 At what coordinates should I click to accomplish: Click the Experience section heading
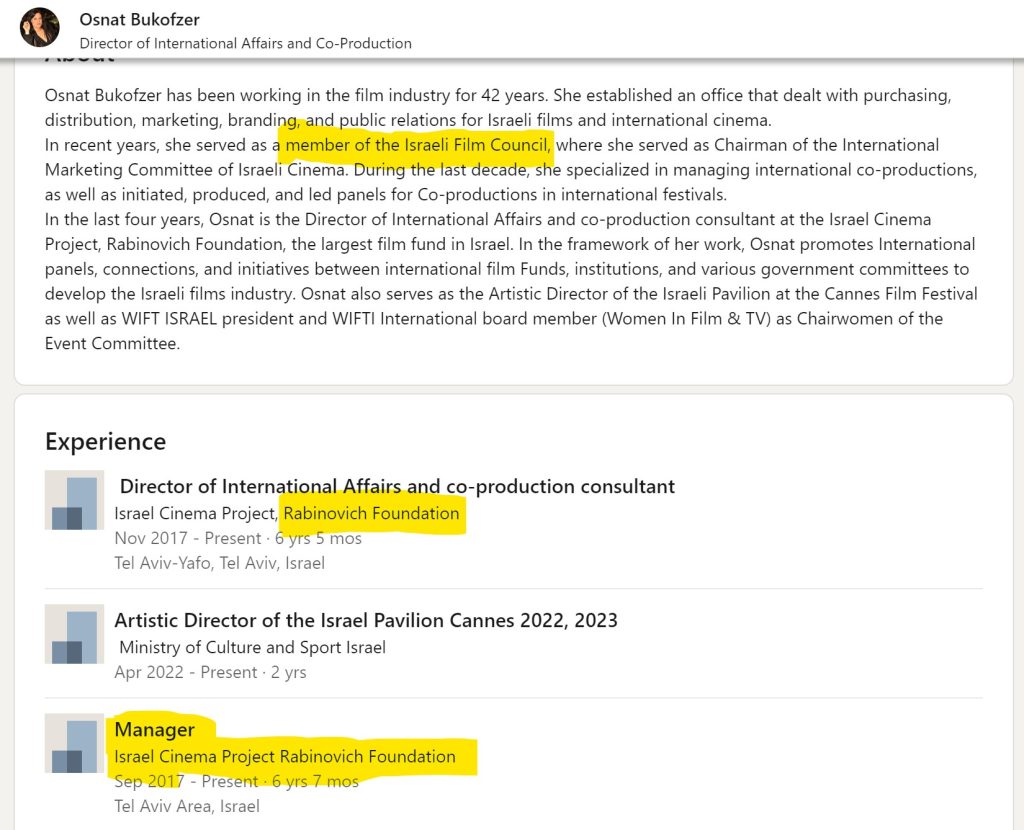[x=105, y=441]
